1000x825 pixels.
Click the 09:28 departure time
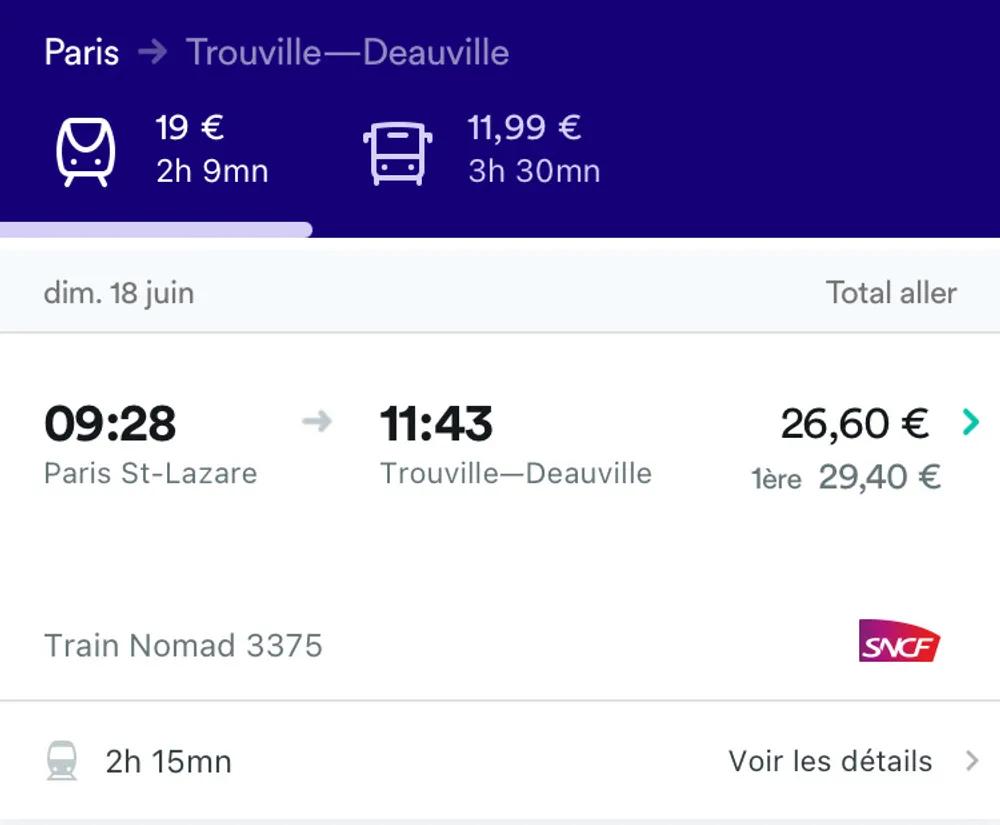110,424
